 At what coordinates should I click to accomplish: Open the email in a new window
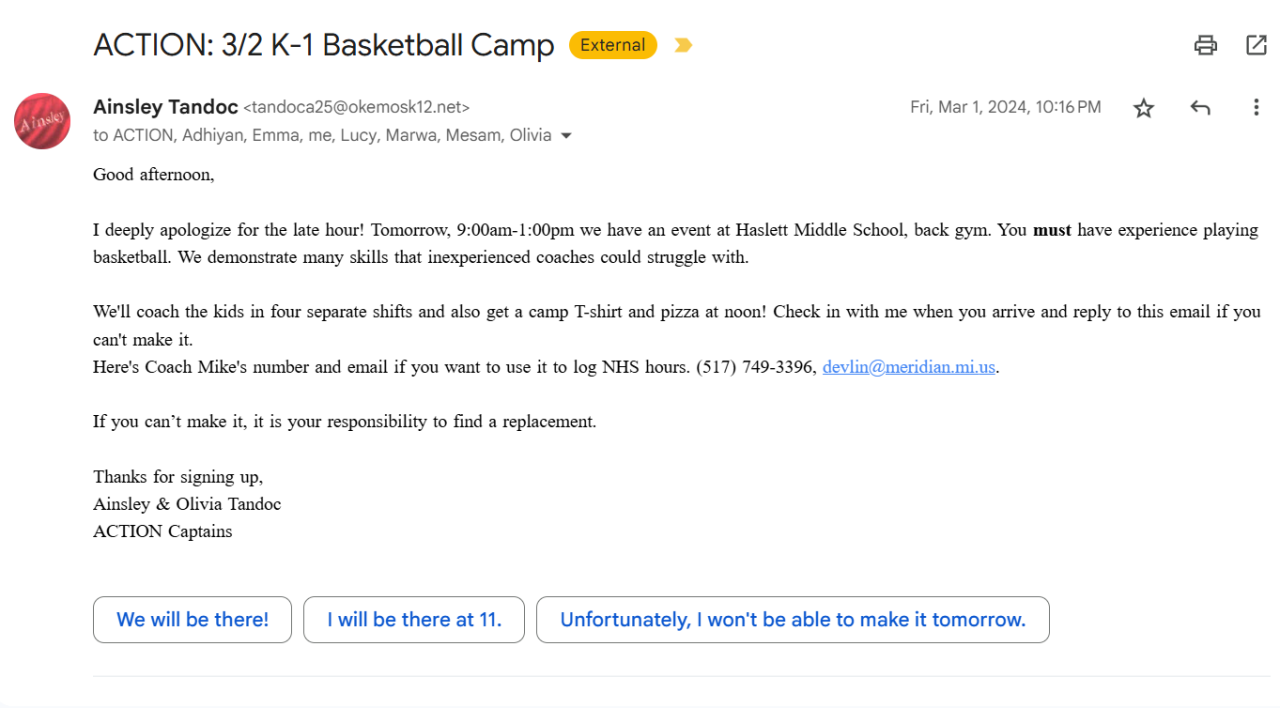pyautogui.click(x=1256, y=45)
